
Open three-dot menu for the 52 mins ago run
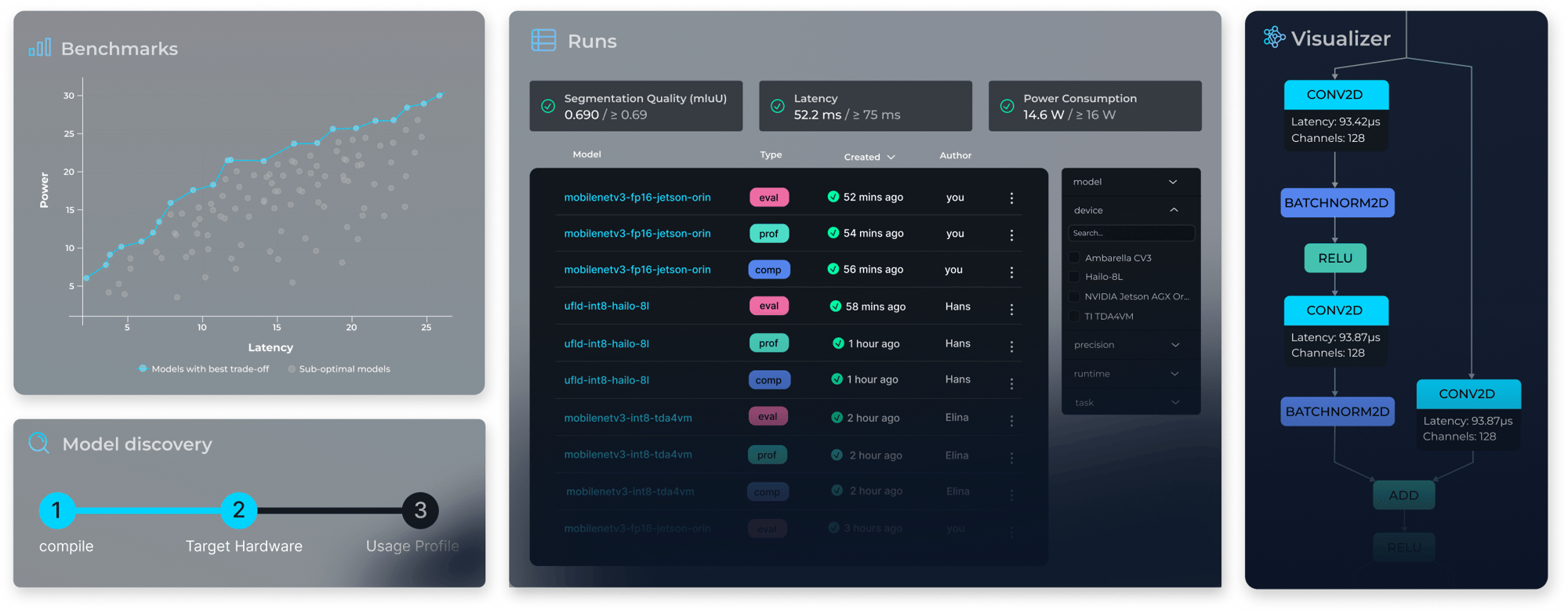coord(1011,198)
